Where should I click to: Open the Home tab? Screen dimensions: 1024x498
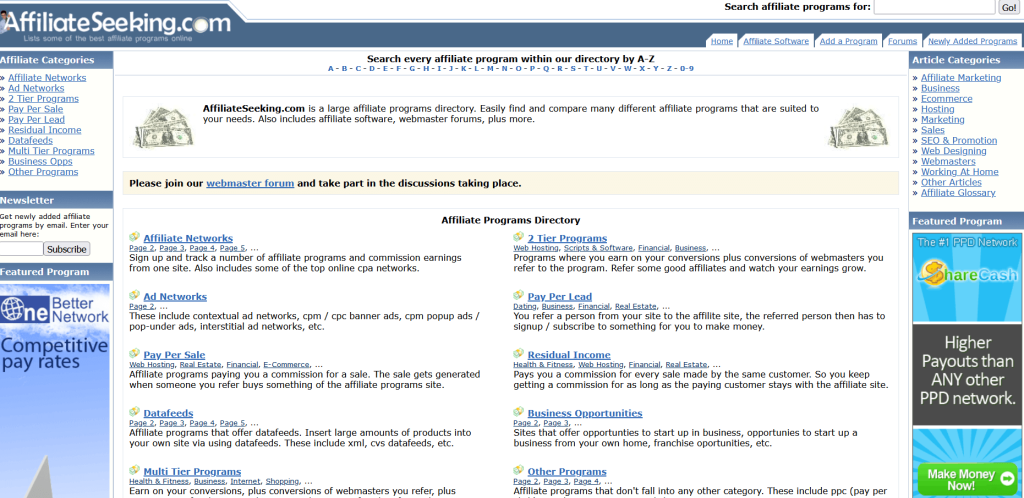[722, 41]
